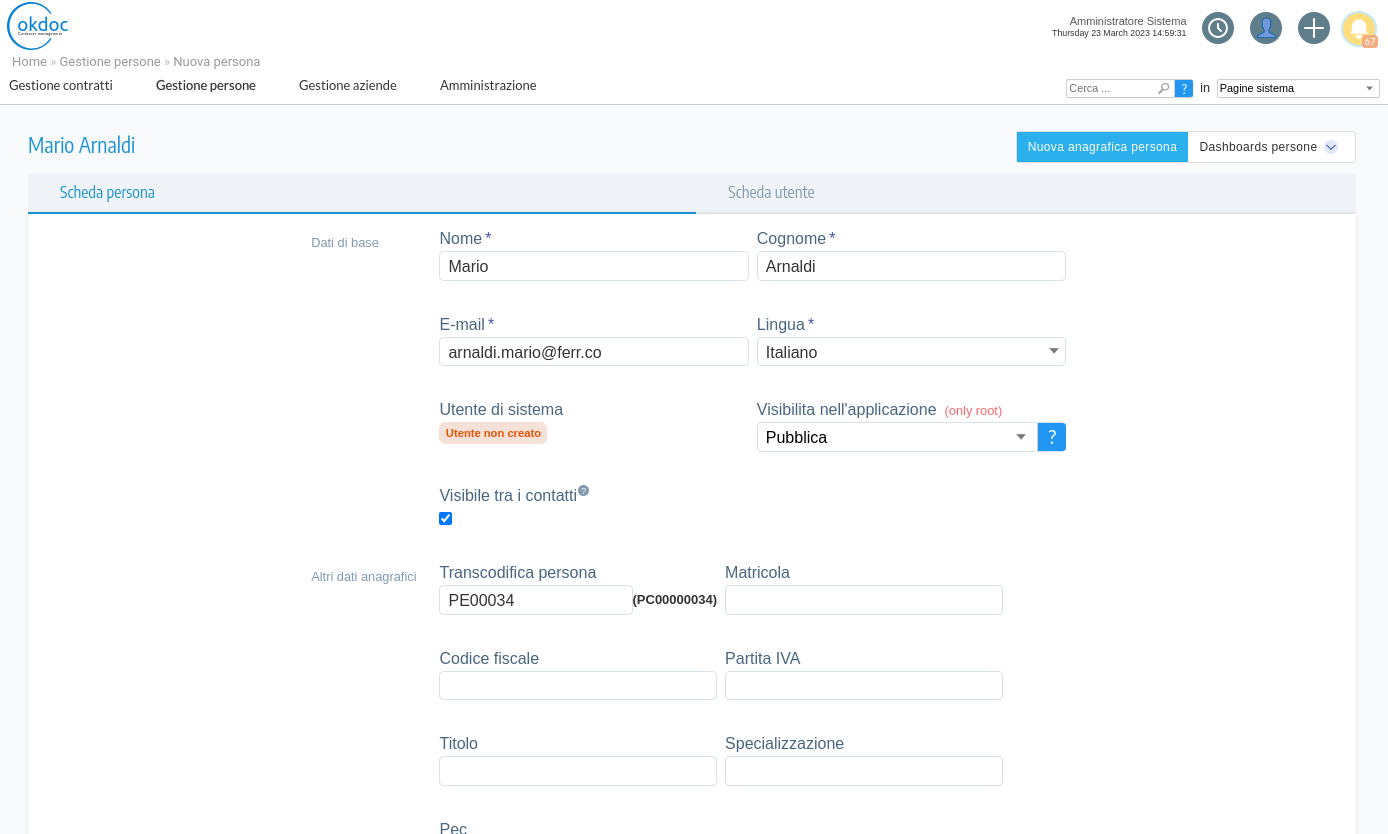
Task: Go to Home breadcrumb link
Action: pyautogui.click(x=29, y=62)
